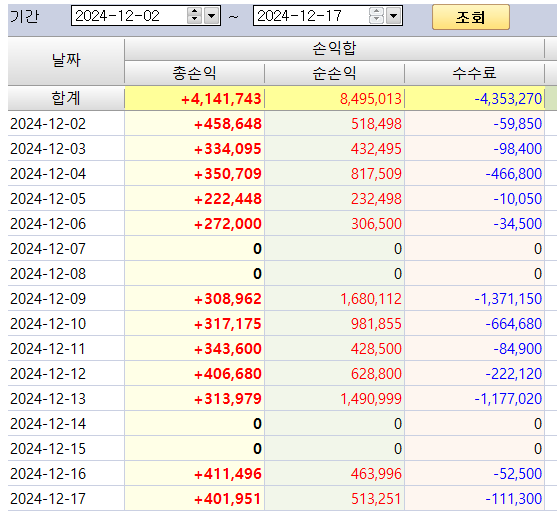557x518 pixels.
Task: Open the end date 2024-12-17 dropdown calendar
Action: pos(394,16)
